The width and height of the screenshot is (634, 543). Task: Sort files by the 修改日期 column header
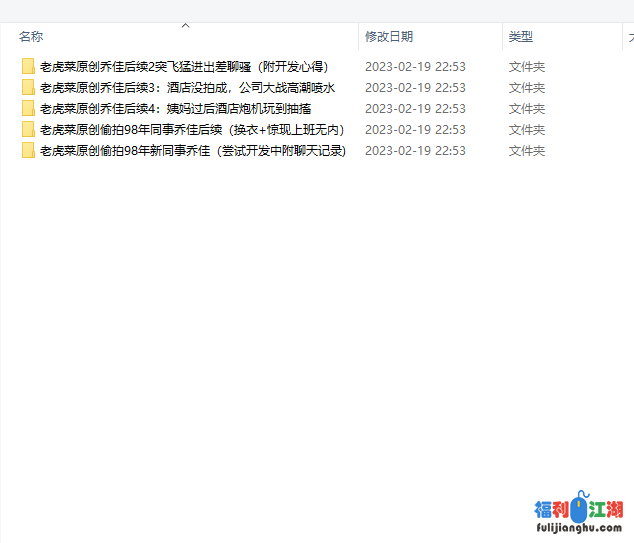pyautogui.click(x=389, y=36)
